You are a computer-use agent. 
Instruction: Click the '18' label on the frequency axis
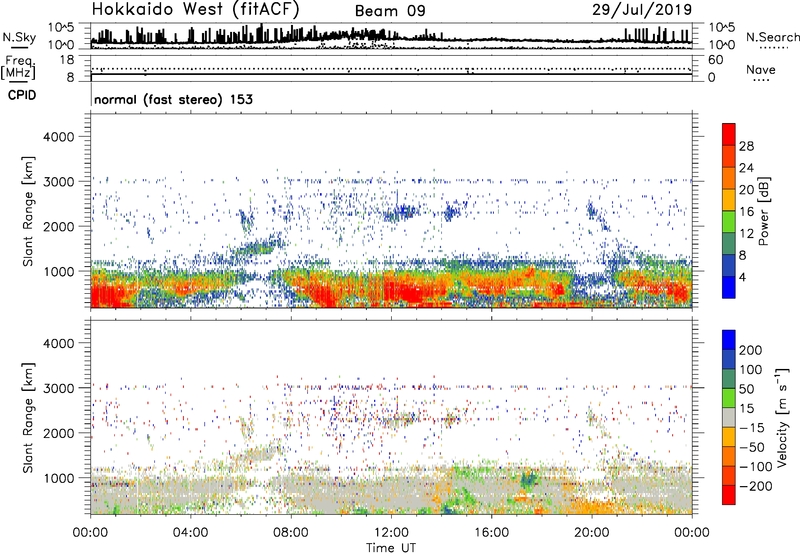point(67,60)
